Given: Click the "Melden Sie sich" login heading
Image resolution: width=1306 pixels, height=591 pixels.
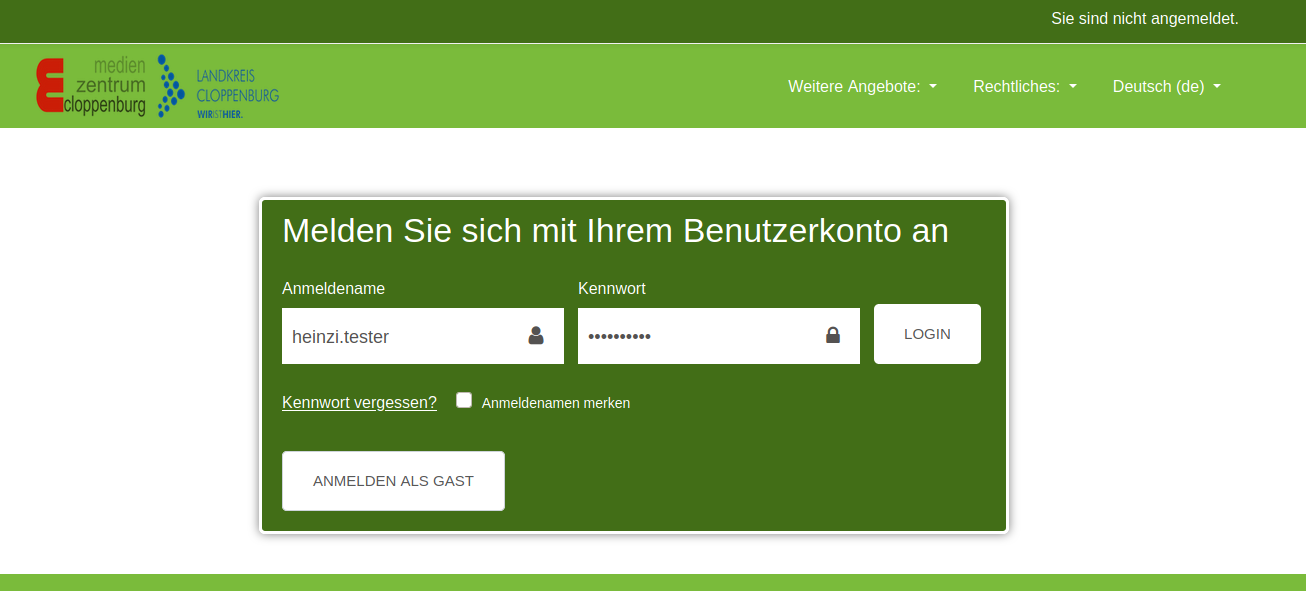Looking at the screenshot, I should [614, 231].
